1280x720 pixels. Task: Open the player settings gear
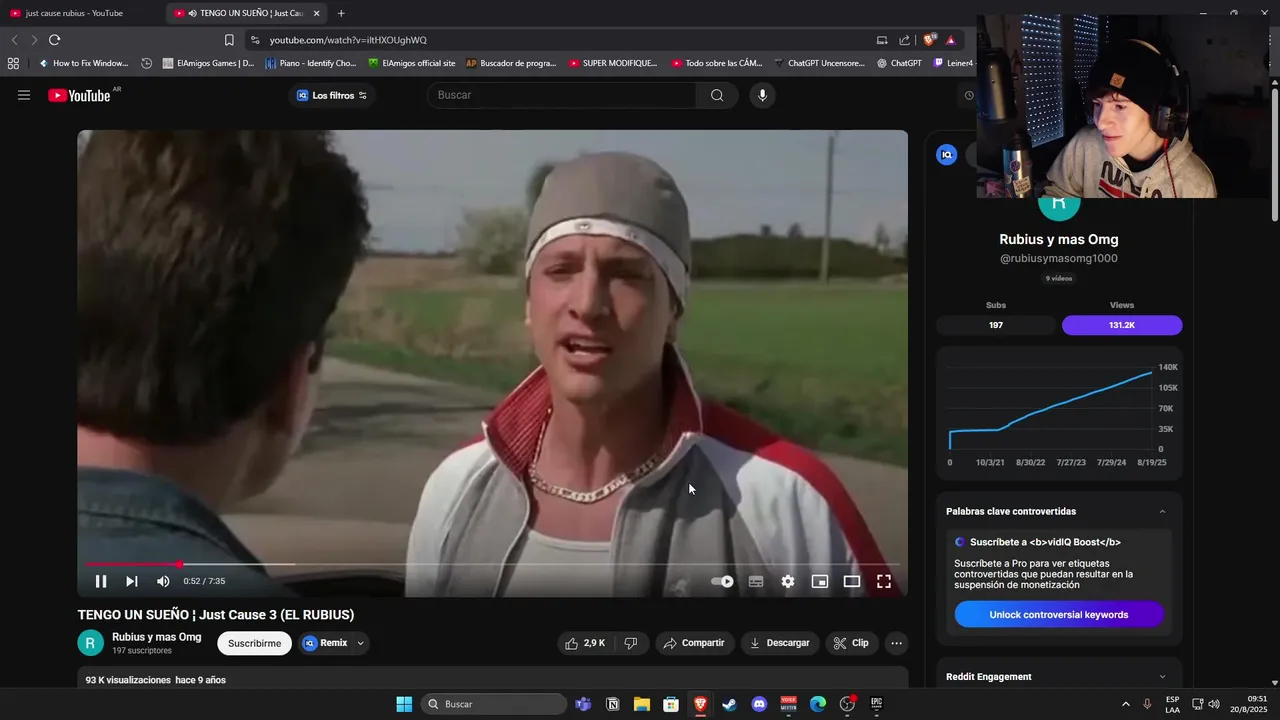point(788,581)
